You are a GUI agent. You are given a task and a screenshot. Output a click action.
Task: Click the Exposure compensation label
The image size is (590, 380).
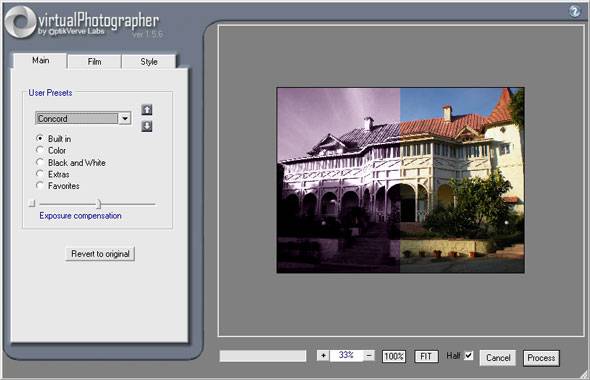(x=81, y=216)
